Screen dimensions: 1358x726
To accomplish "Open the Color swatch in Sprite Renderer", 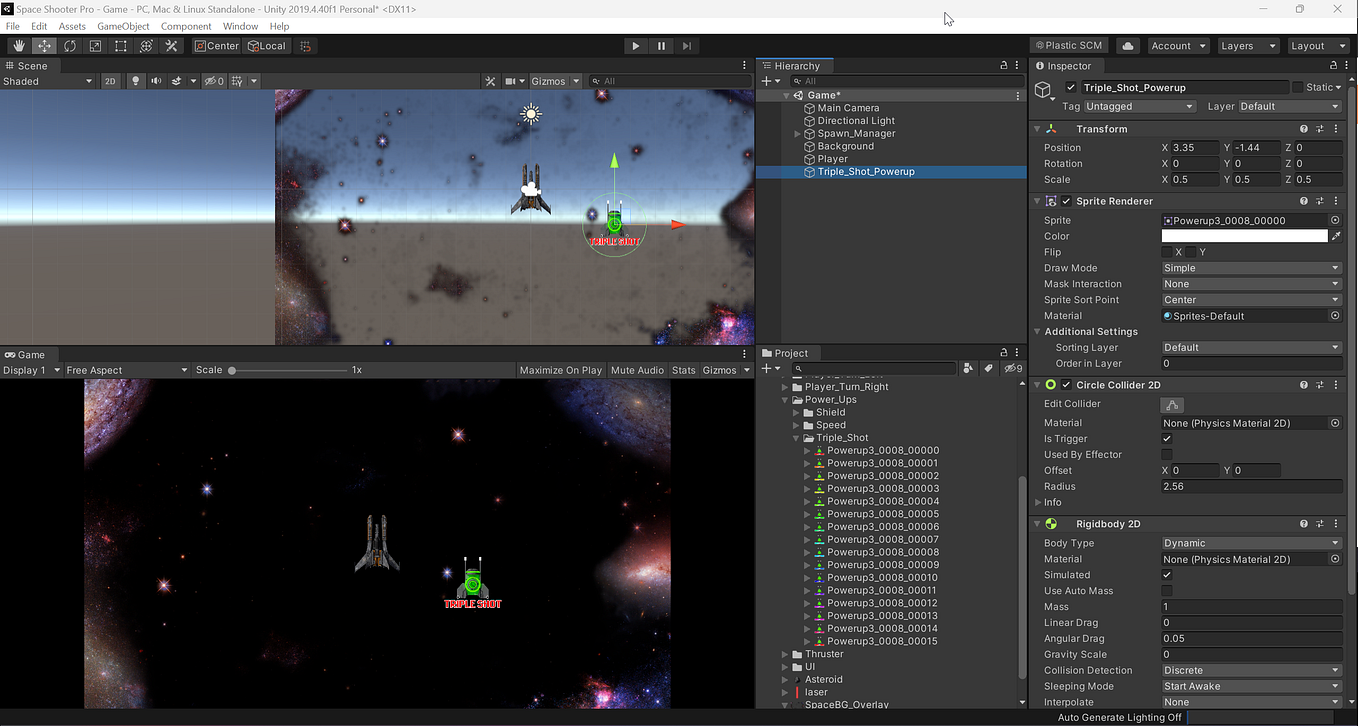I will pos(1244,235).
